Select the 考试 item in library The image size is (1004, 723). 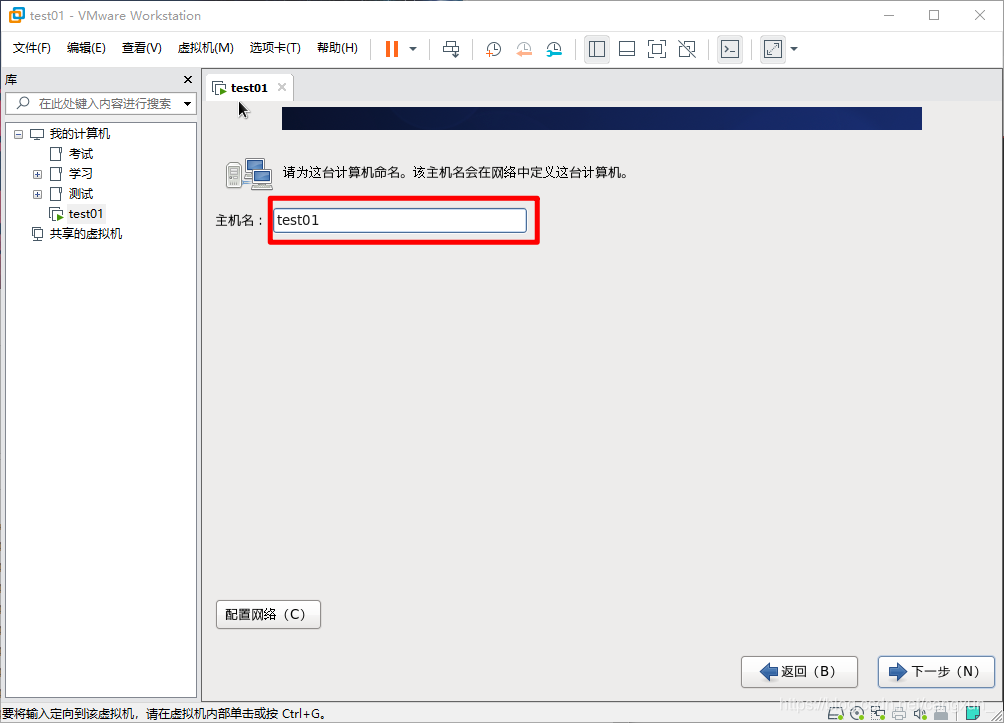[x=81, y=154]
